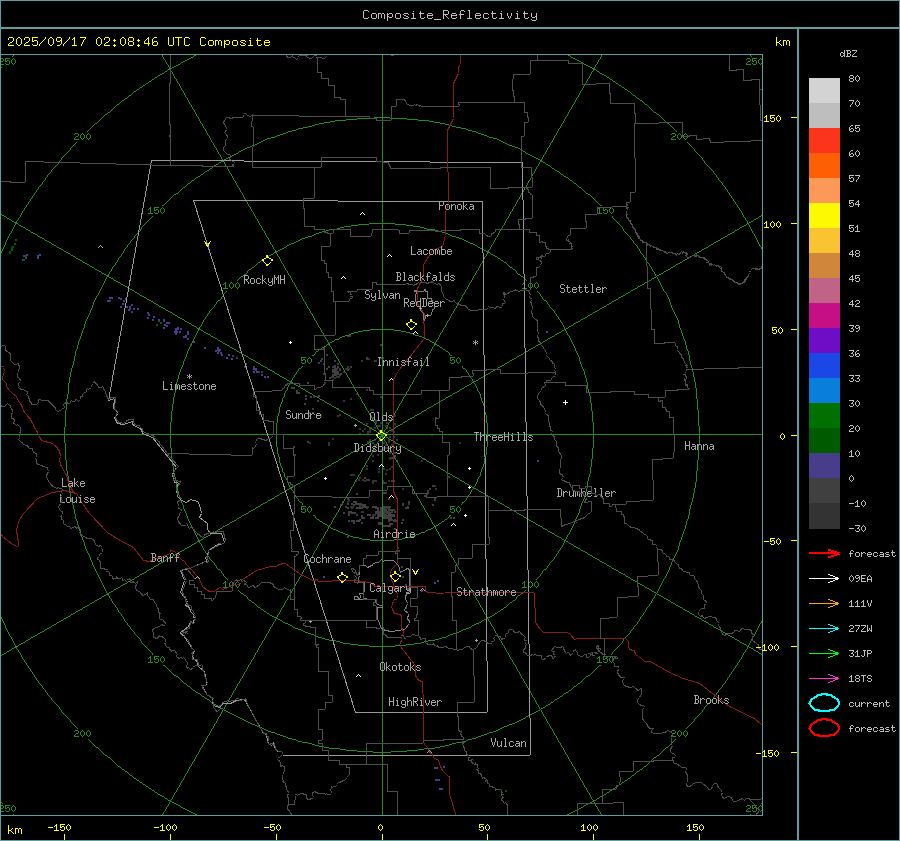Click the green 31JP arrow legend icon
Viewport: 900px width, 841px height.
[824, 654]
